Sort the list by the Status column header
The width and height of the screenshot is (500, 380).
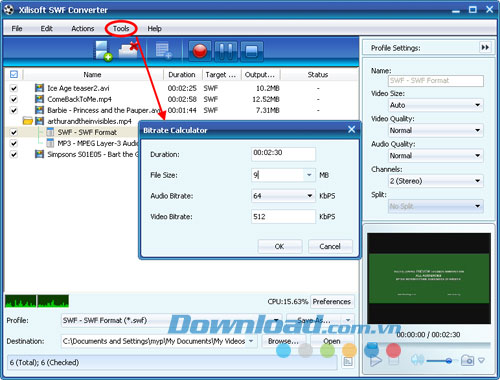(x=318, y=75)
